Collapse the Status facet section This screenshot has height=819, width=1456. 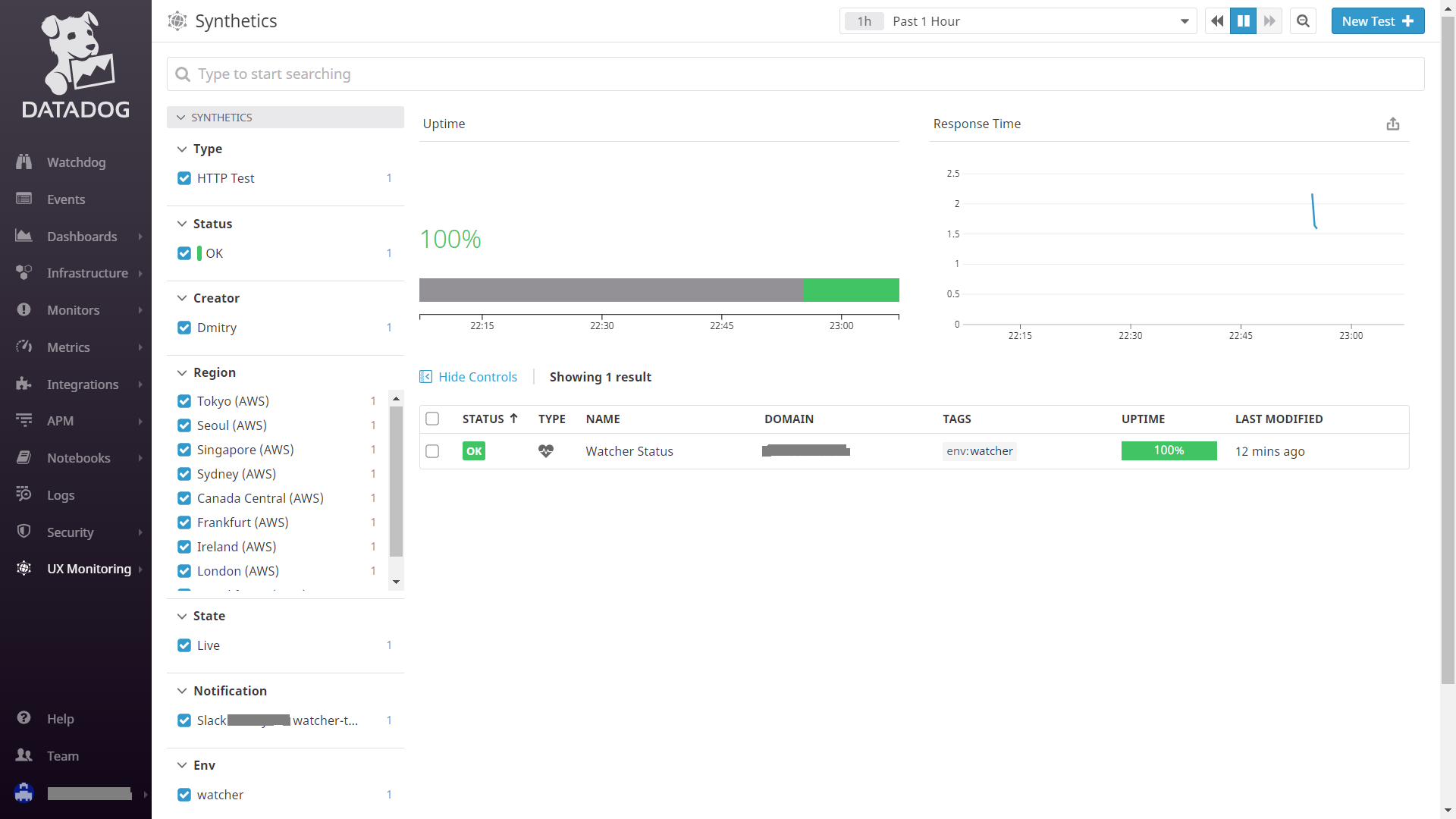182,224
